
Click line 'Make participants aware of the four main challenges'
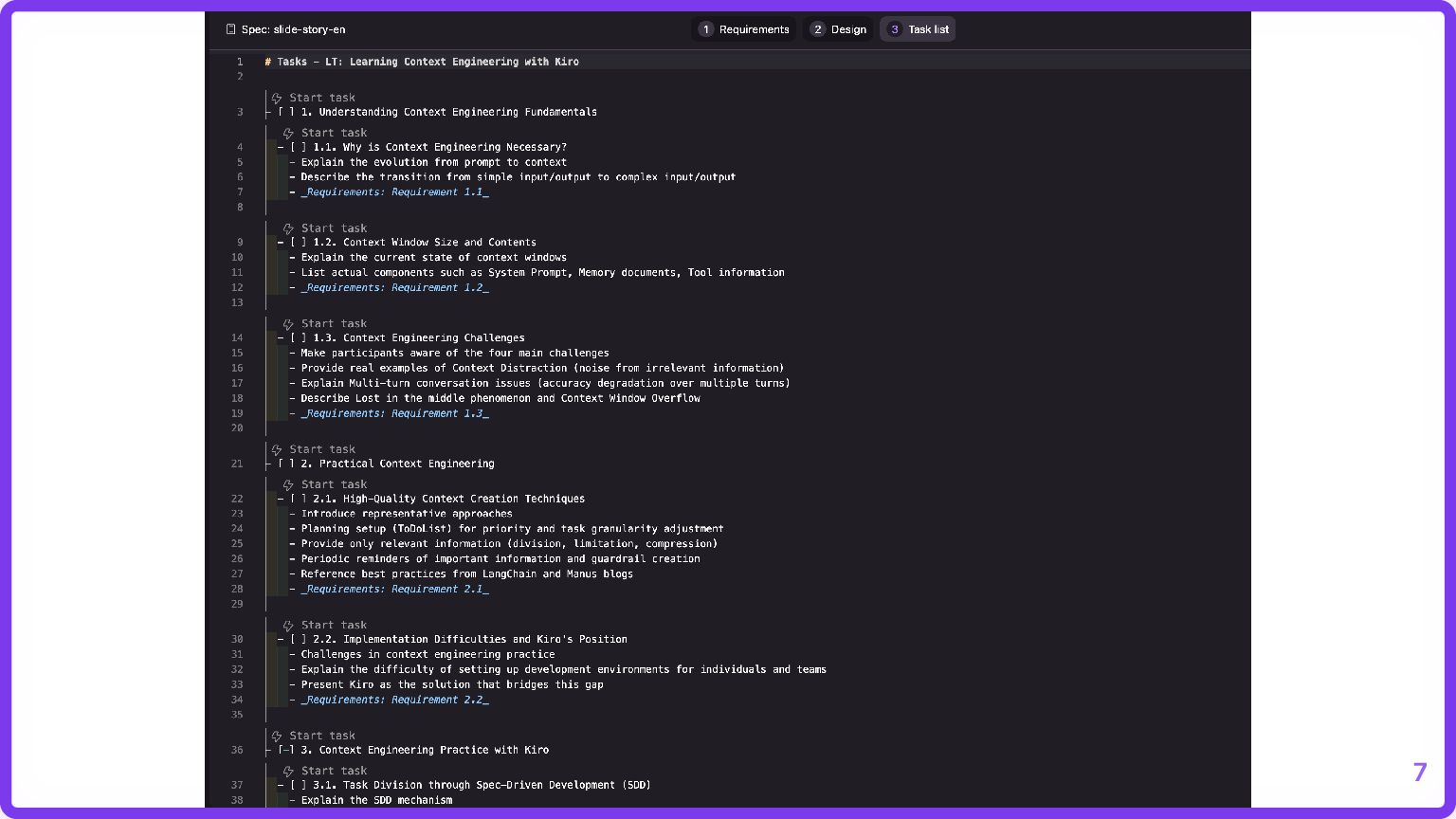click(455, 354)
